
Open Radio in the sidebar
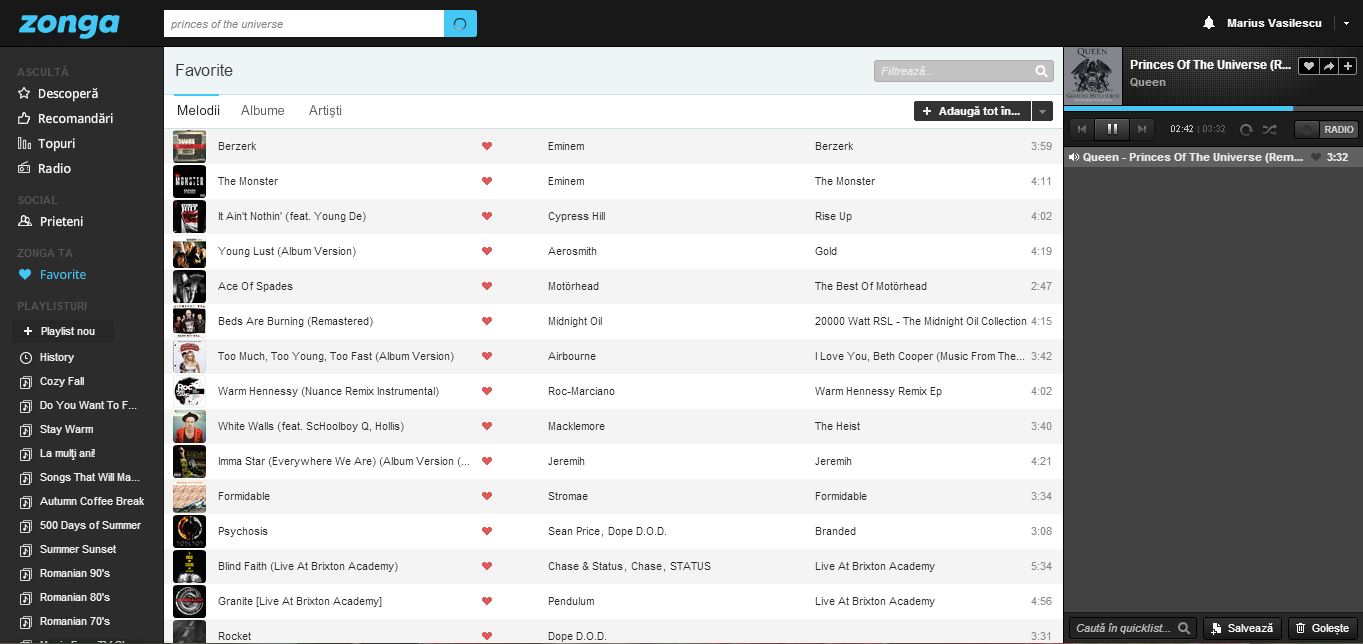point(44,168)
